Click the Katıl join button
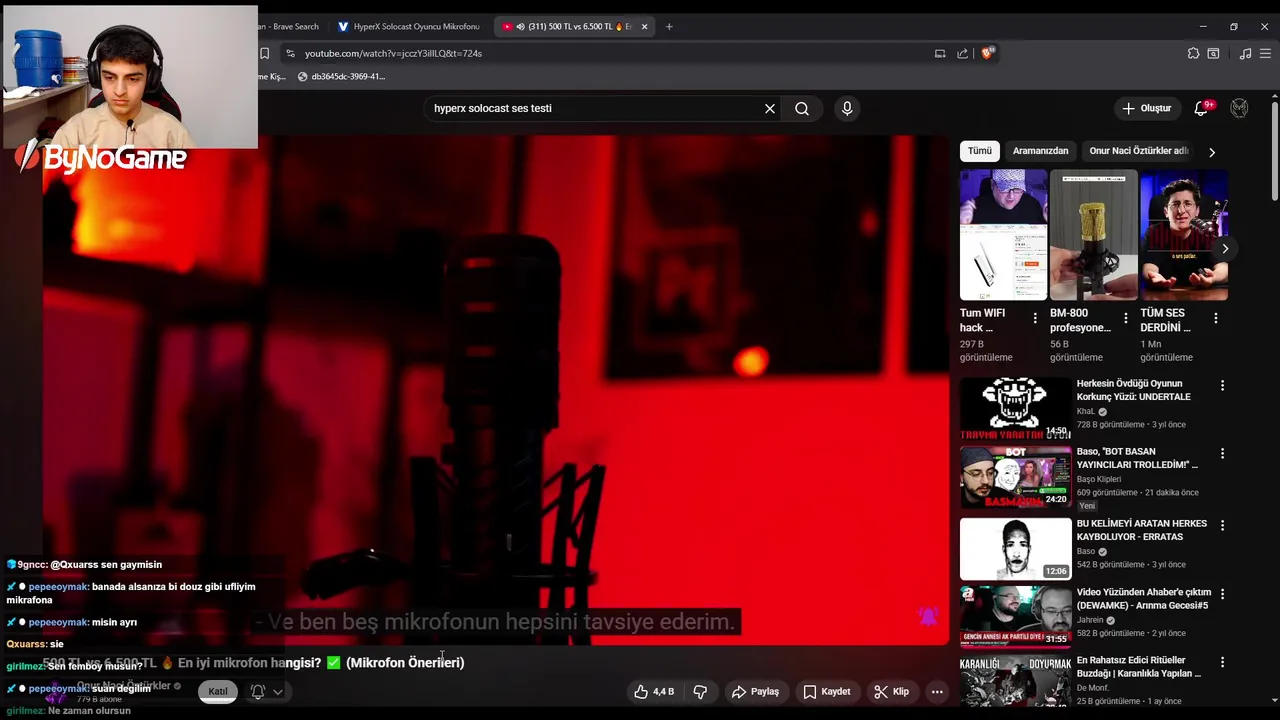This screenshot has width=1280, height=720. (217, 691)
